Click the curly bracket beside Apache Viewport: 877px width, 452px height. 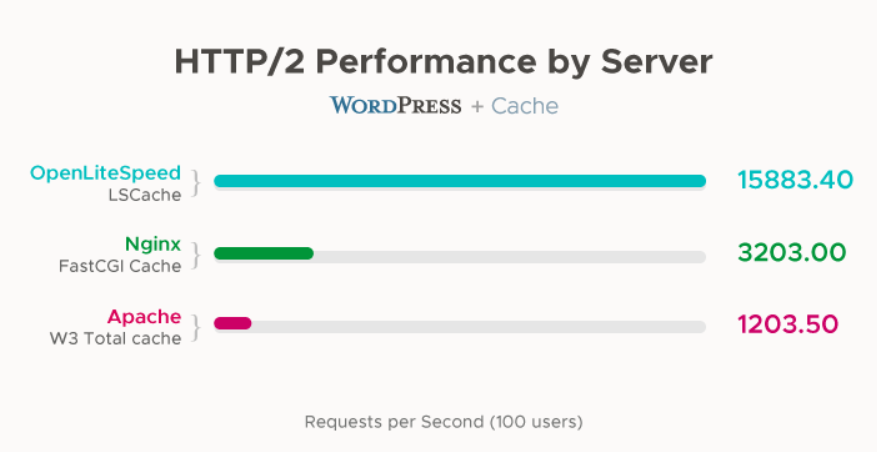(197, 326)
